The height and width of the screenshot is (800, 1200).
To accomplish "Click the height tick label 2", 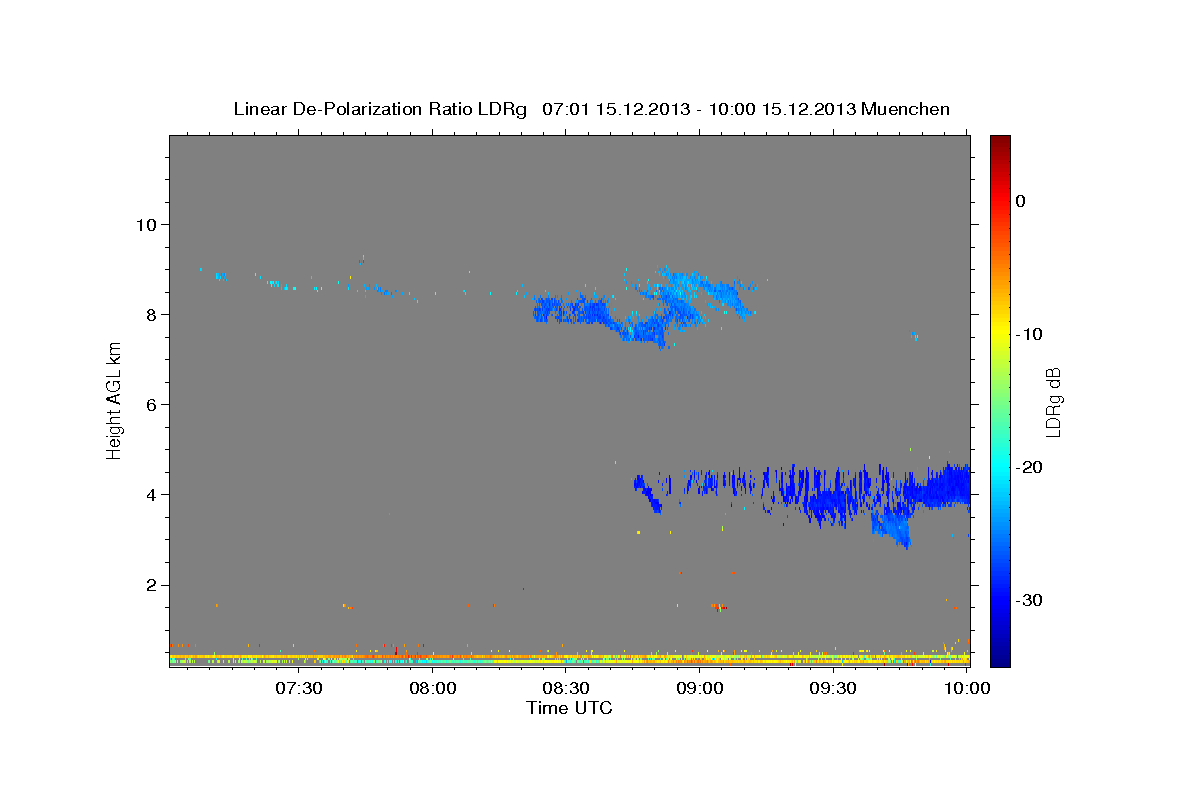I will point(150,585).
